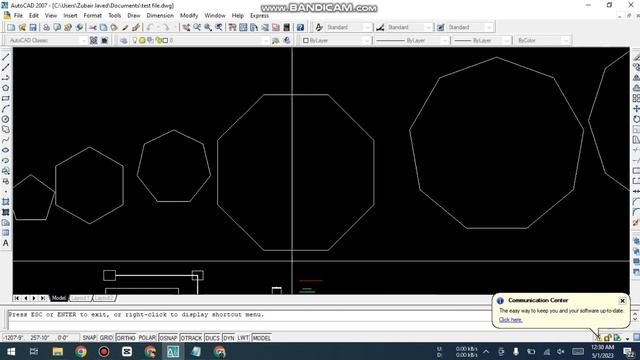Screen dimensions: 640x360
Task: Select the Spline tool
Action: coord(6,140)
